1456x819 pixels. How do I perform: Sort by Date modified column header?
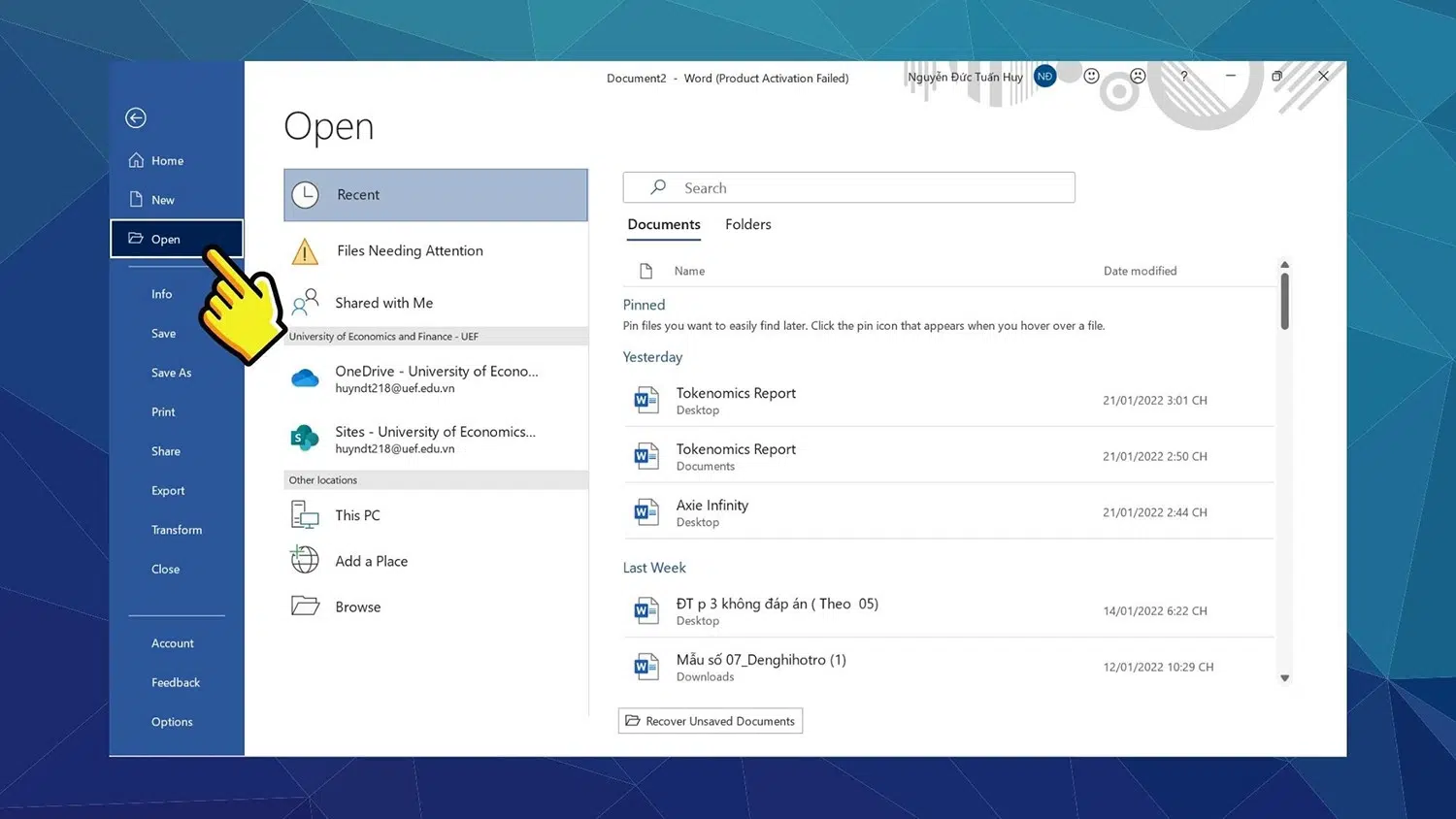point(1141,271)
